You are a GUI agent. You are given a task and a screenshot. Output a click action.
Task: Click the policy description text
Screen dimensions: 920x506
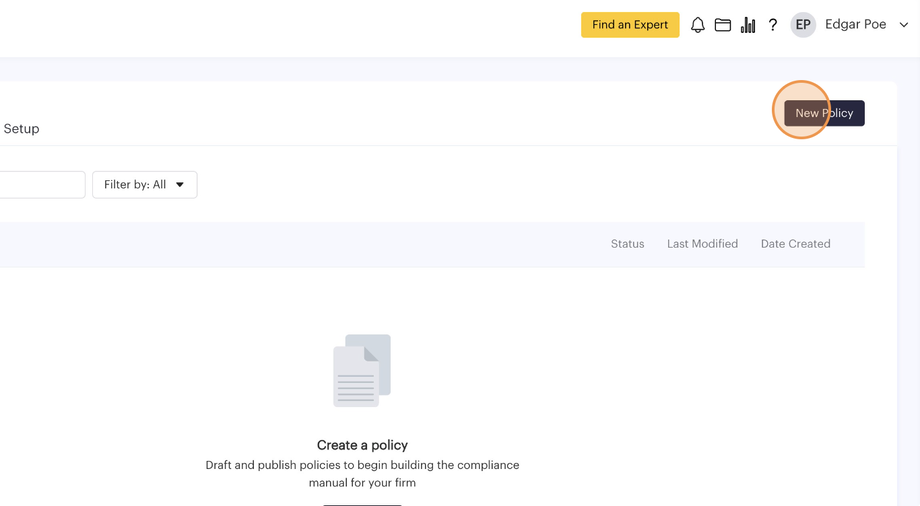[x=362, y=474]
